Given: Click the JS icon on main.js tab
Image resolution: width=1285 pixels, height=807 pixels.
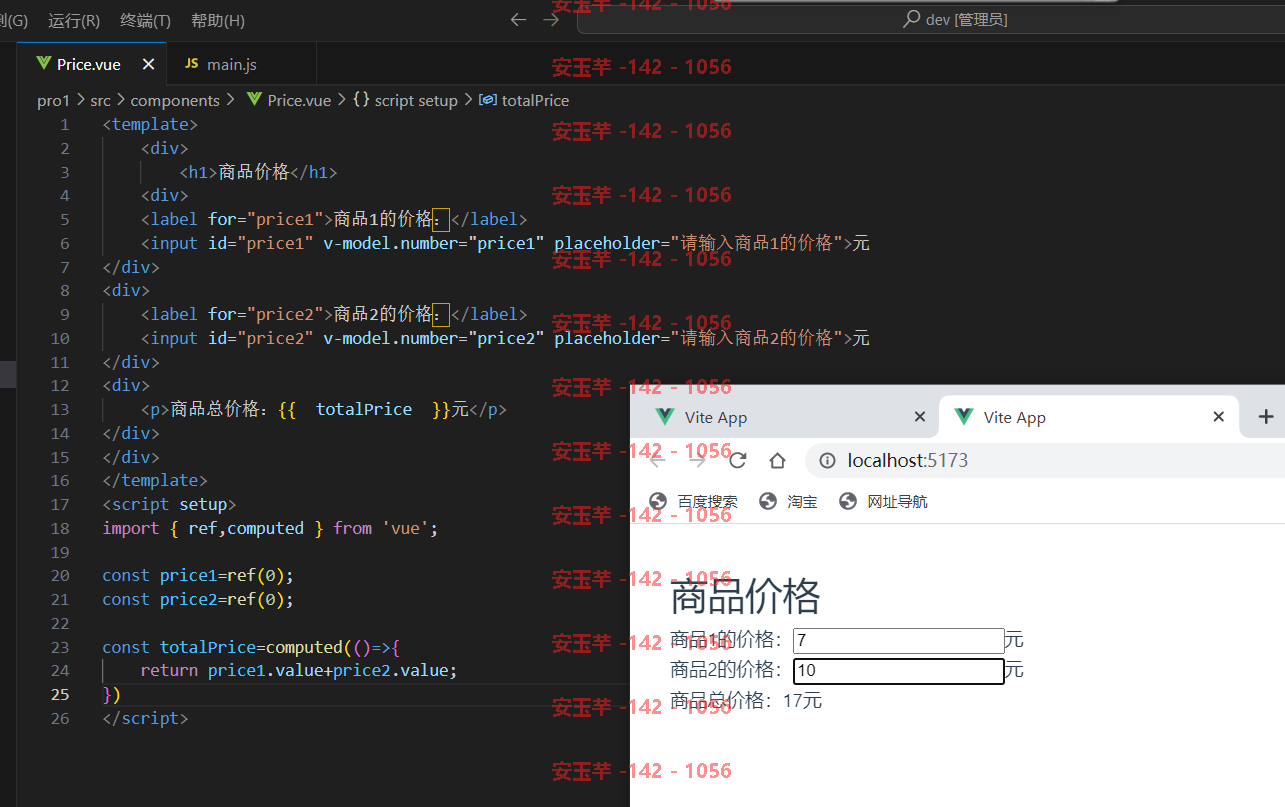Looking at the screenshot, I should click(191, 64).
